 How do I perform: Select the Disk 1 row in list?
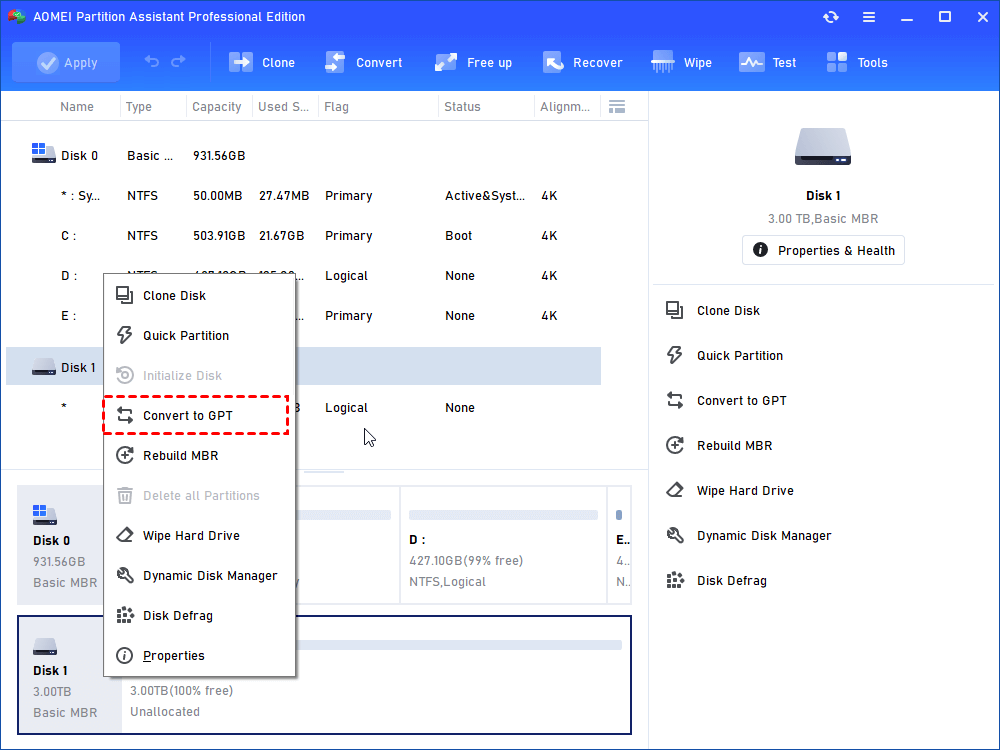click(x=304, y=367)
